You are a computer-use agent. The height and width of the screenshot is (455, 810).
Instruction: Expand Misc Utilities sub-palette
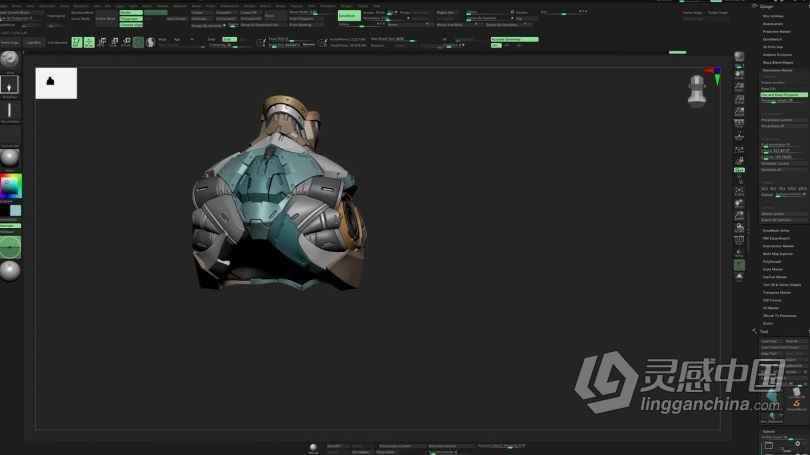(773, 16)
